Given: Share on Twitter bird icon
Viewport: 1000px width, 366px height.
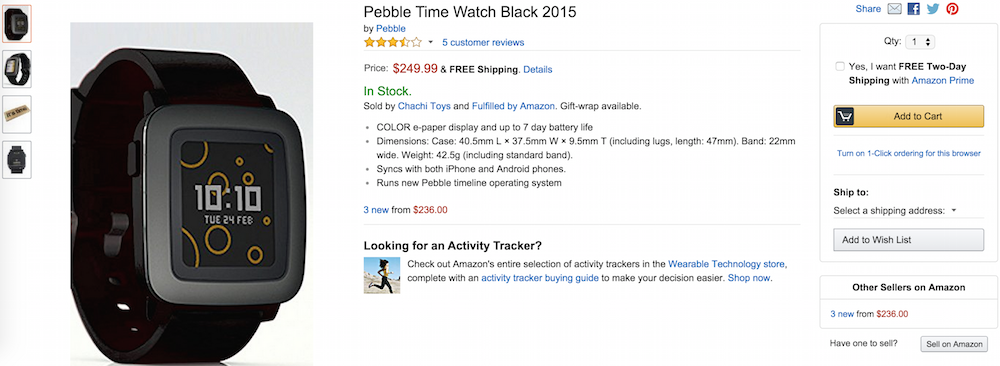Looking at the screenshot, I should point(933,9).
